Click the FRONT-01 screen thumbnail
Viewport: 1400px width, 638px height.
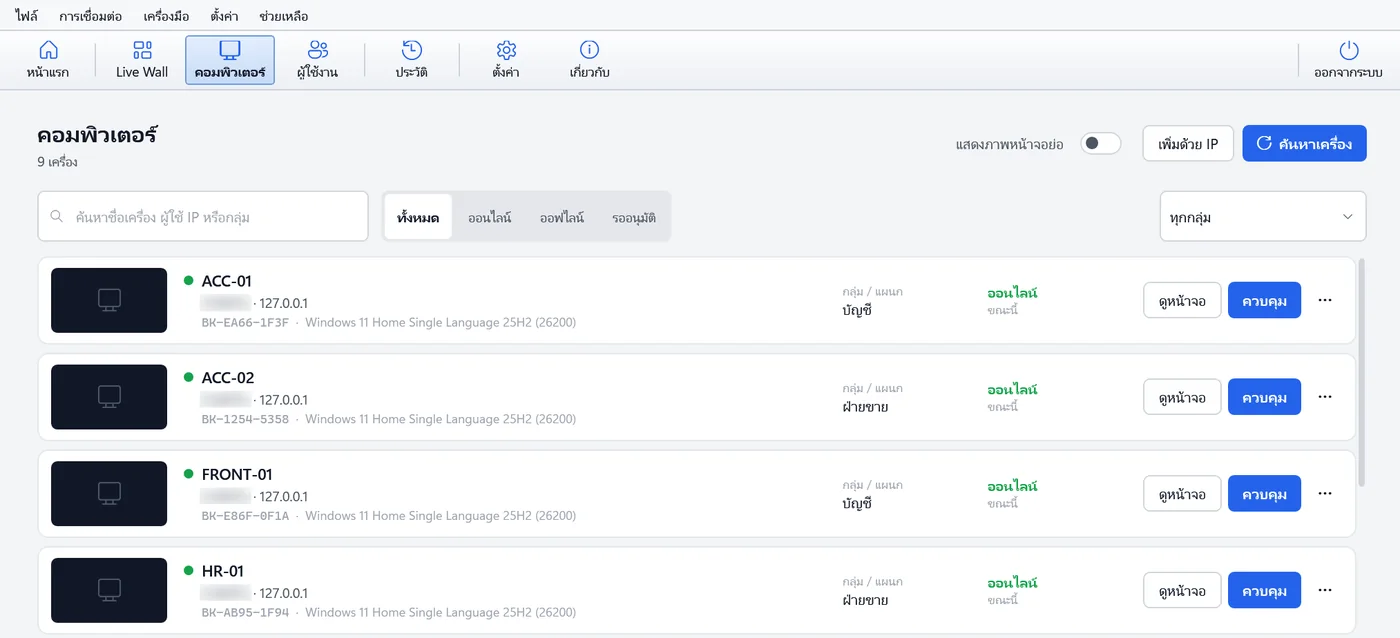pyautogui.click(x=109, y=494)
